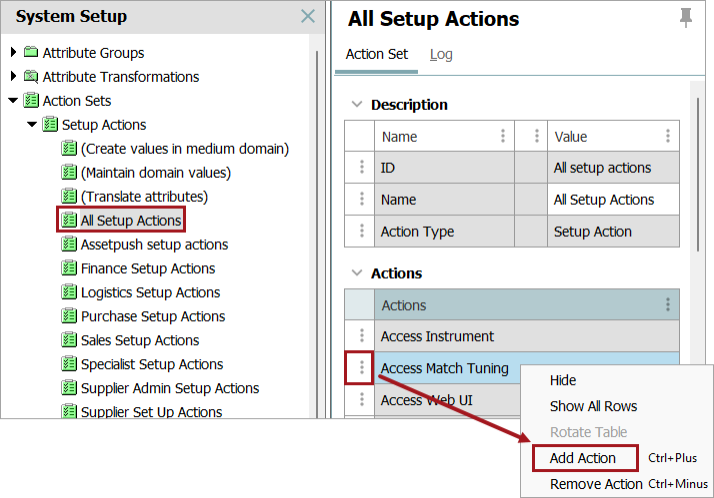Click icon beside All Setup Actions tree item
Screen dimensions: 714x498
tap(69, 220)
